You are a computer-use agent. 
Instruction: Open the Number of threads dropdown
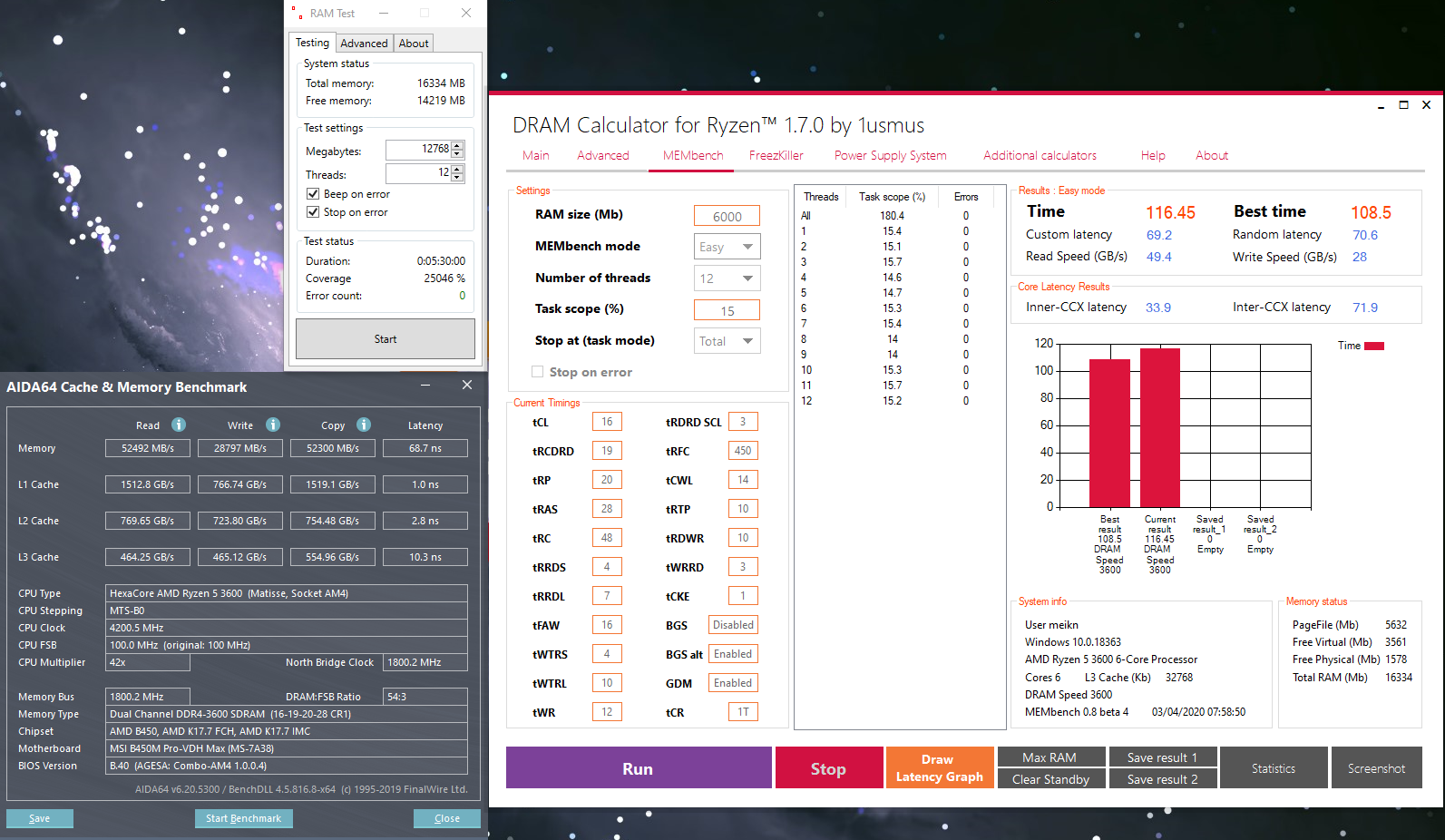click(x=727, y=278)
